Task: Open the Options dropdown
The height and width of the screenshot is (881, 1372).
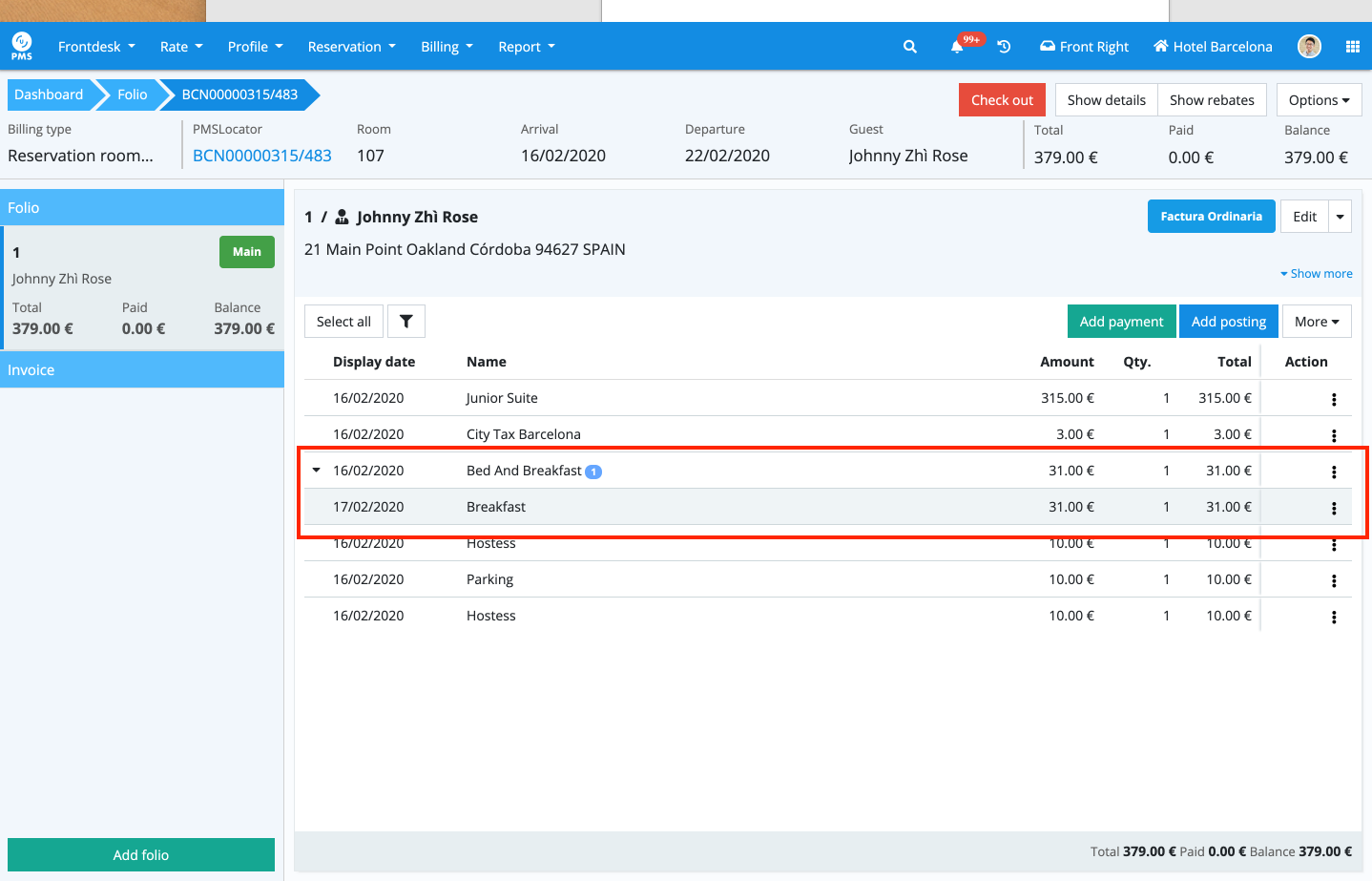Action: [x=1319, y=100]
